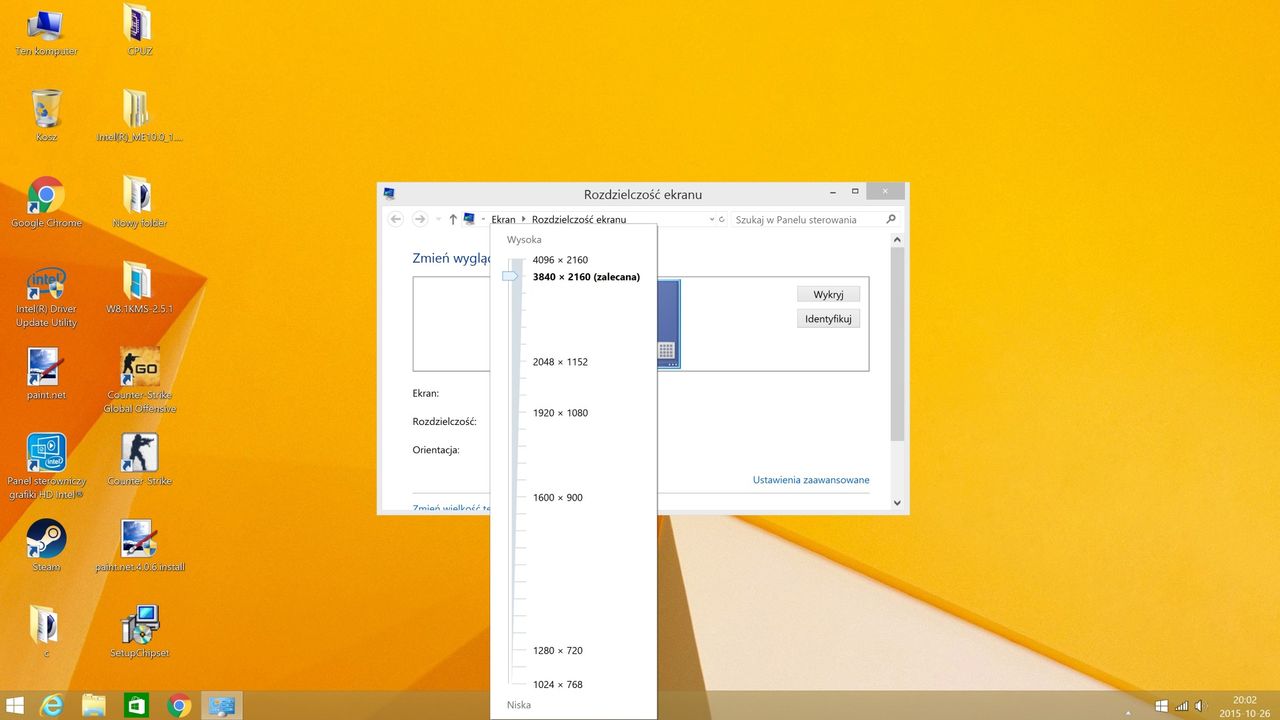
Task: Open Panel sterowniczy grafiki HD Intel
Action: [x=46, y=467]
